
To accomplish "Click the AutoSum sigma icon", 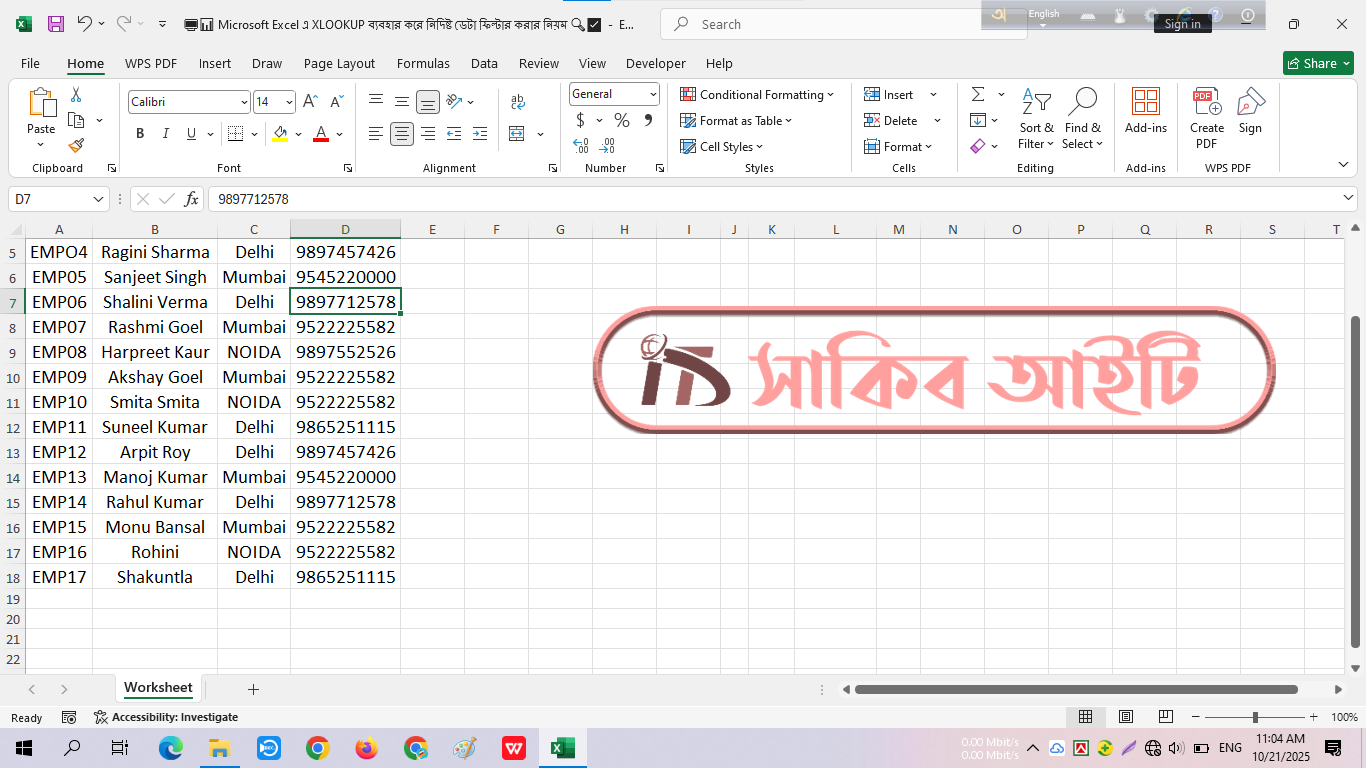I will pyautogui.click(x=978, y=95).
